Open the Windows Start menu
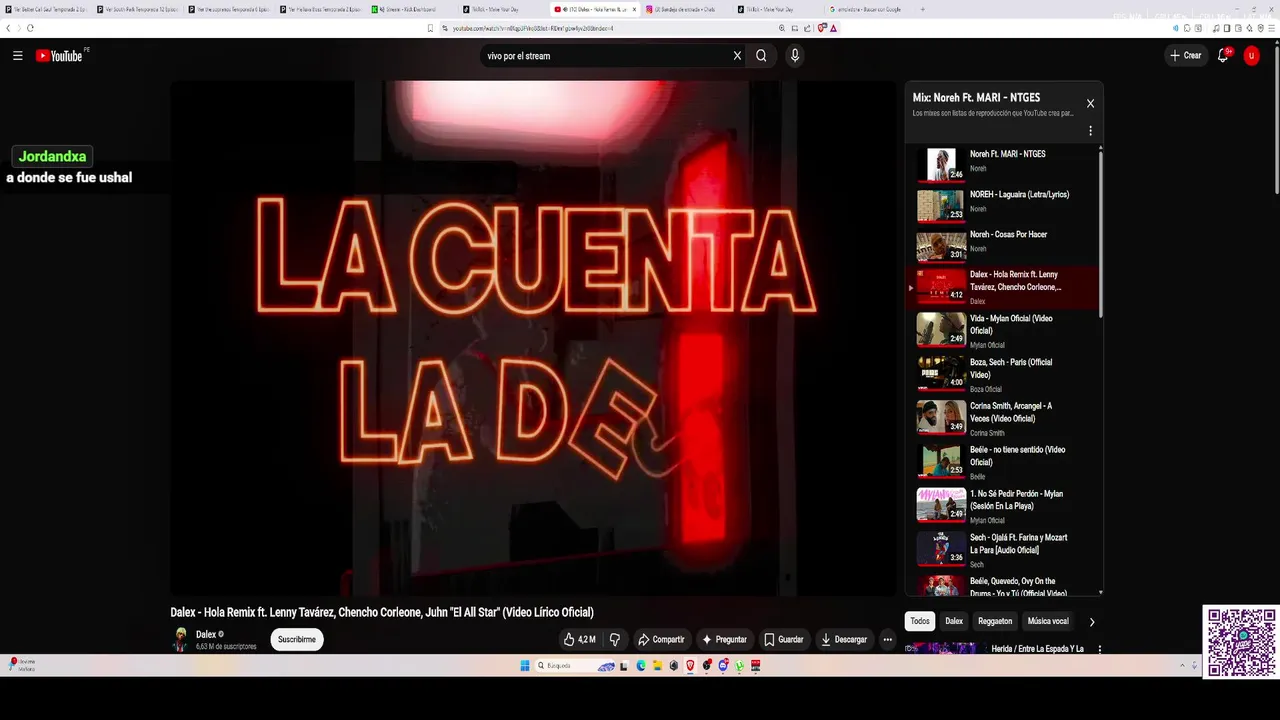The height and width of the screenshot is (720, 1280). pyautogui.click(x=524, y=665)
